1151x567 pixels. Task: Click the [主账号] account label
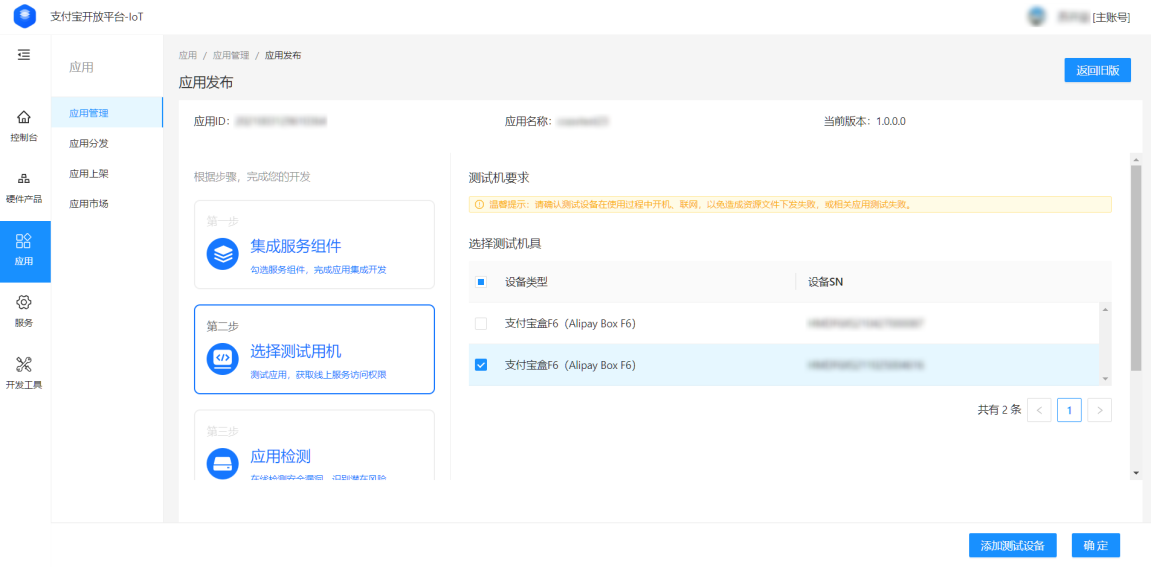(x=1111, y=17)
